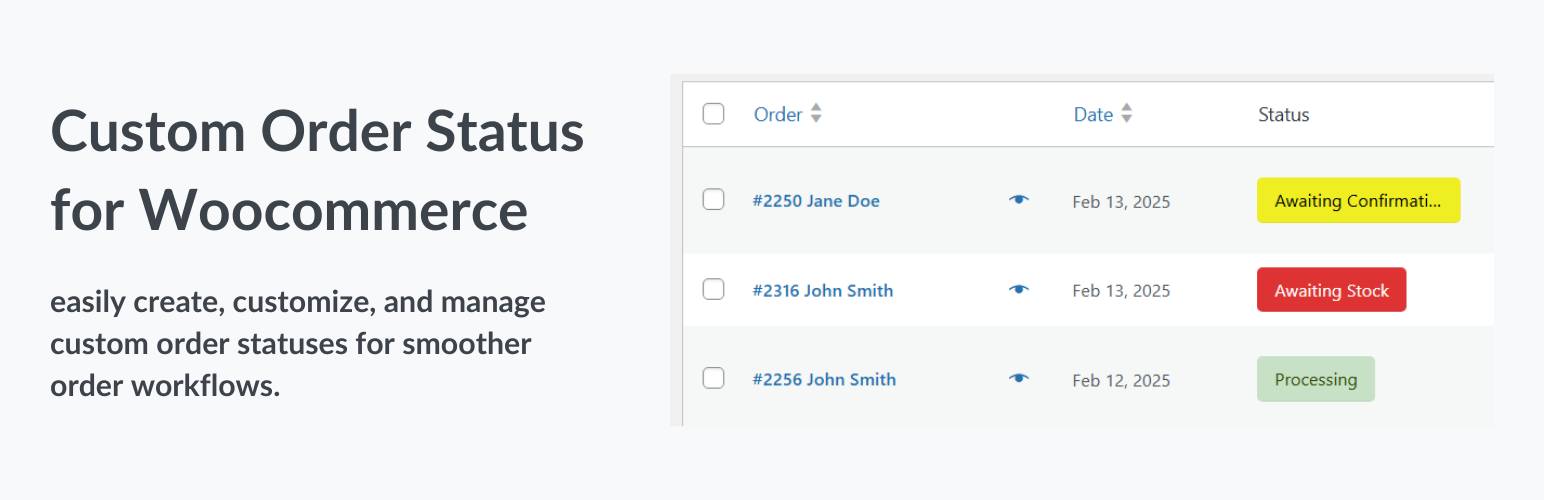
Task: Click the yellow Awaiting Confirmation status badge
Action: (x=1358, y=200)
